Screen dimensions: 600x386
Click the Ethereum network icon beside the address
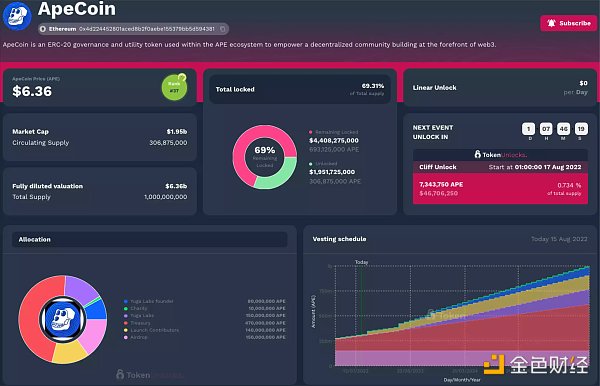(43, 29)
